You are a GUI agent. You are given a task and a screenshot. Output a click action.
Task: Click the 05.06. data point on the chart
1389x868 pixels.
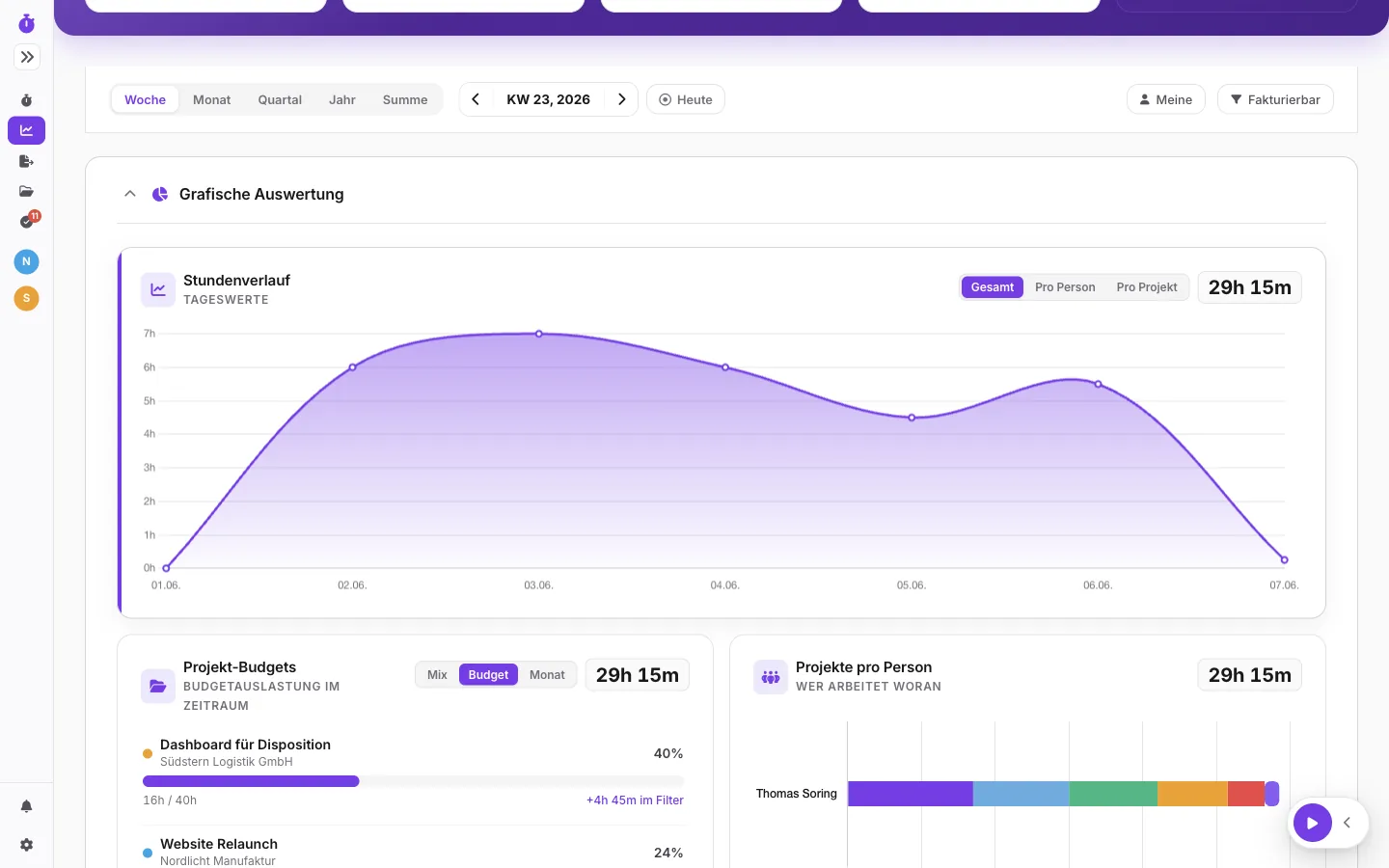(x=912, y=418)
